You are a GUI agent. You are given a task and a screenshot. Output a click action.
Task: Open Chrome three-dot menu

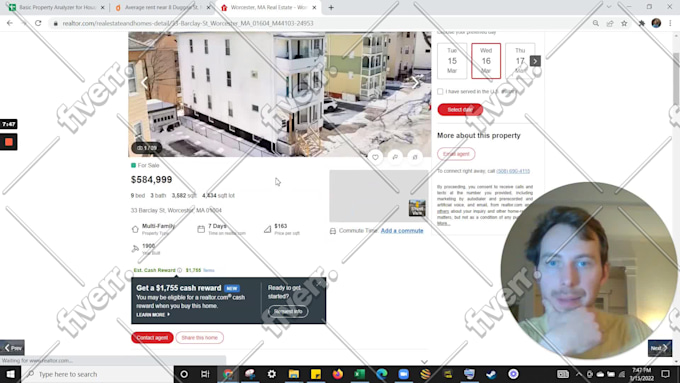point(670,23)
